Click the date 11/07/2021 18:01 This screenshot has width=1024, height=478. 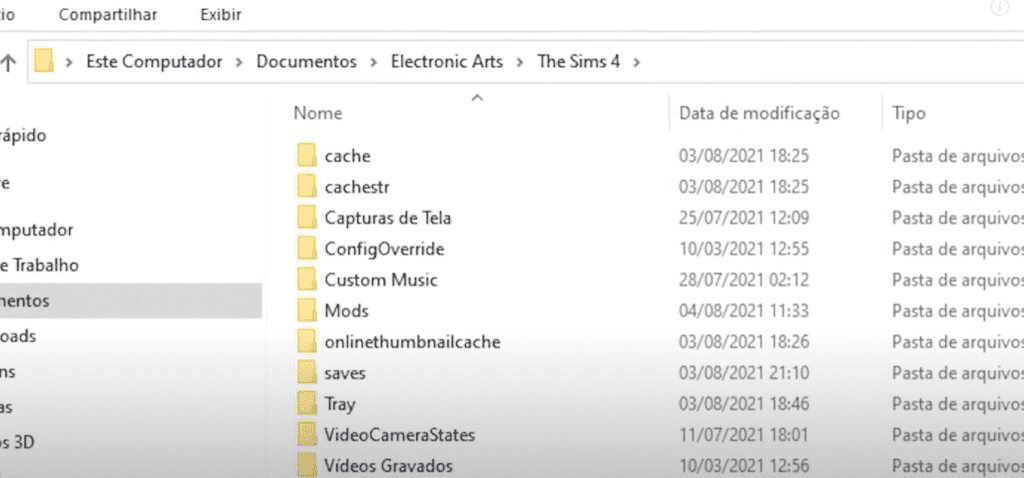[x=744, y=434]
